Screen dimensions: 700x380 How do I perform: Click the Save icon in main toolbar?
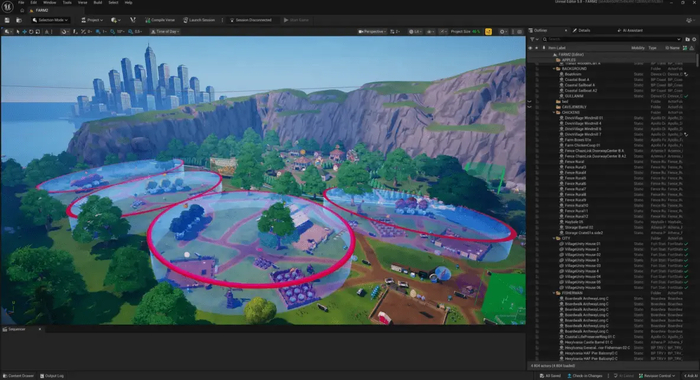pos(7,20)
